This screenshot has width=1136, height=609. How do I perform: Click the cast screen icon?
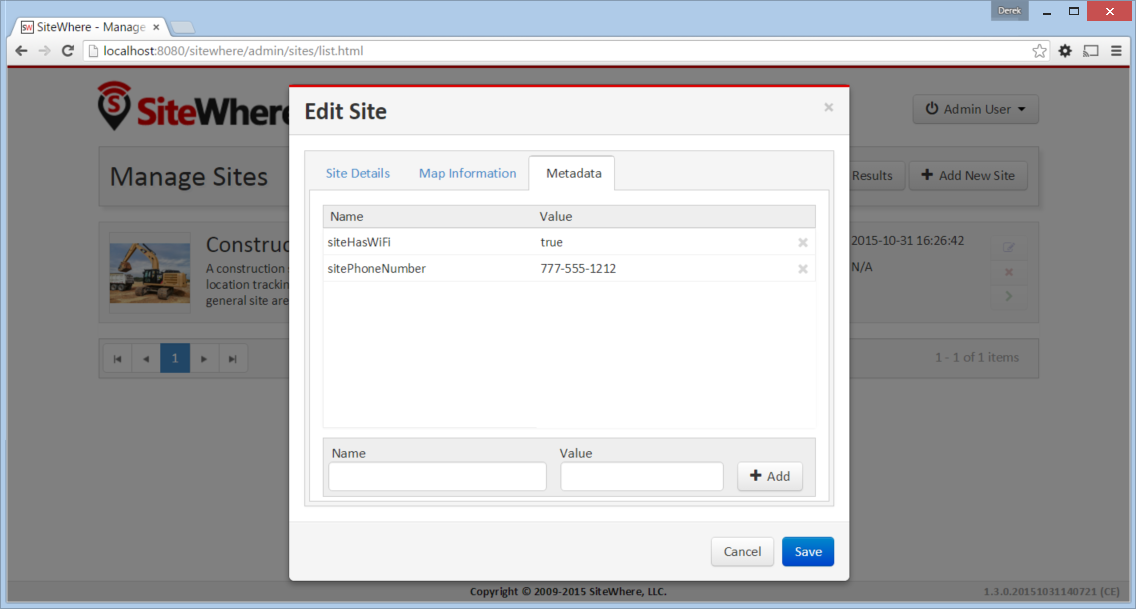pos(1090,51)
